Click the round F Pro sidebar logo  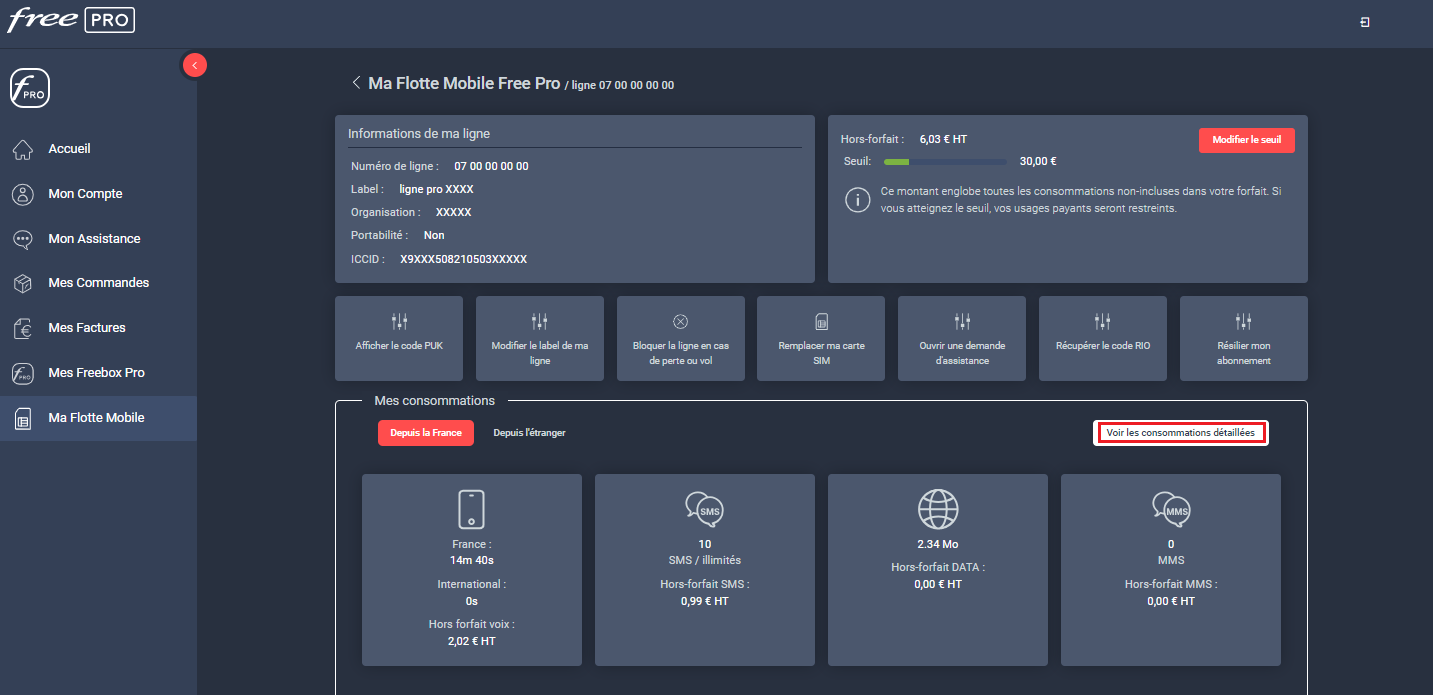coord(29,89)
